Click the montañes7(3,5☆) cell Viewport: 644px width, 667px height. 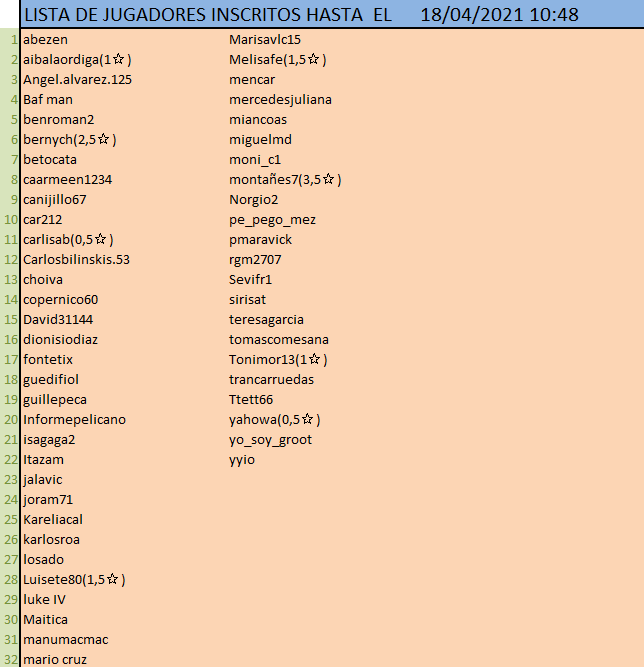pyautogui.click(x=285, y=179)
